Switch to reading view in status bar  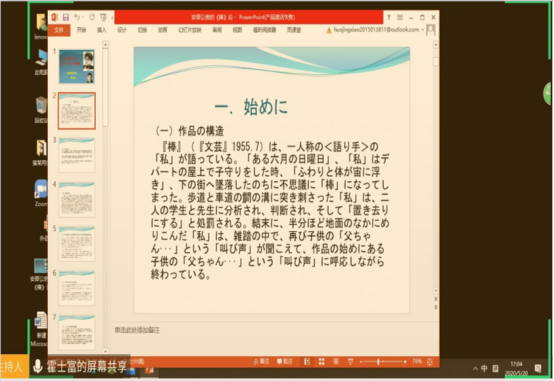[336, 361]
